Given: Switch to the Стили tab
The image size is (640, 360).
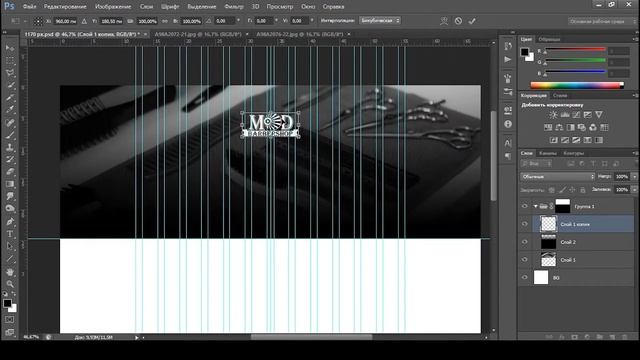Looking at the screenshot, I should pyautogui.click(x=560, y=96).
